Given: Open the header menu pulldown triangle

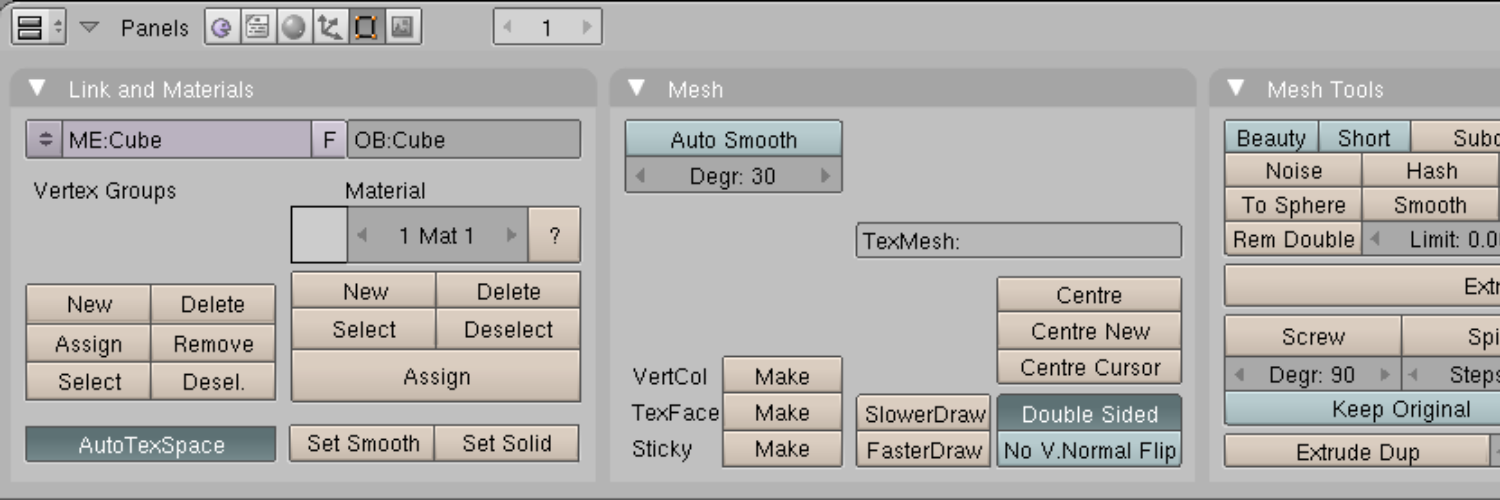Looking at the screenshot, I should pyautogui.click(x=90, y=27).
